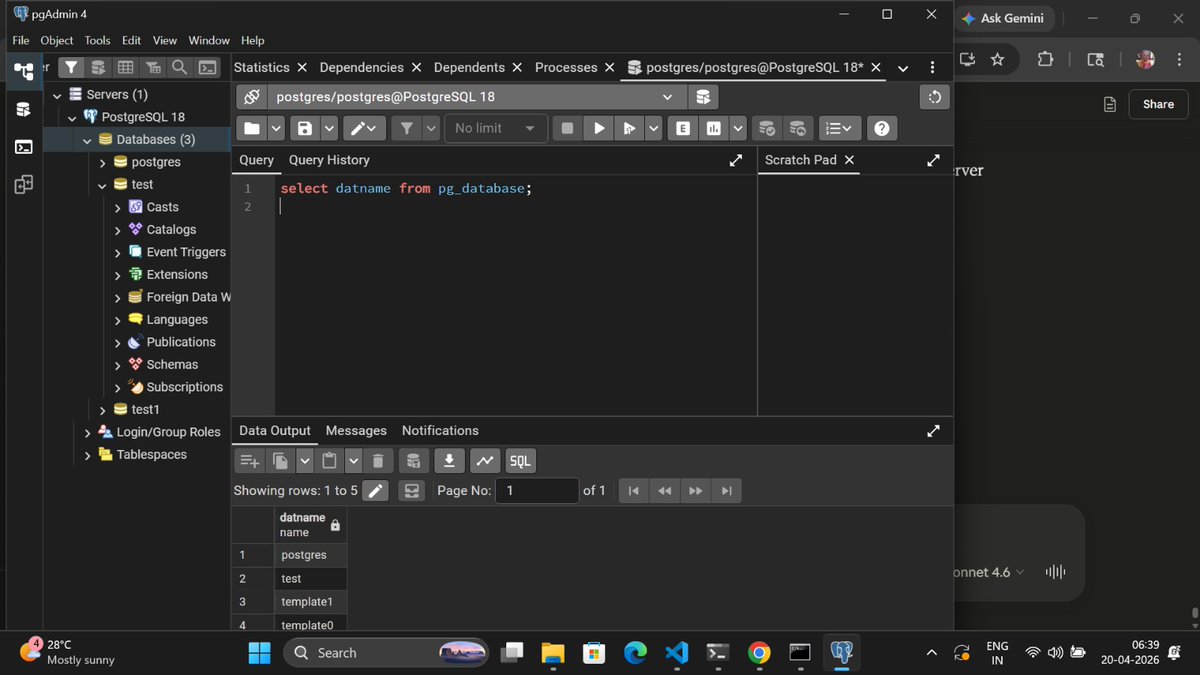Download results with the Save results icon

tap(449, 460)
